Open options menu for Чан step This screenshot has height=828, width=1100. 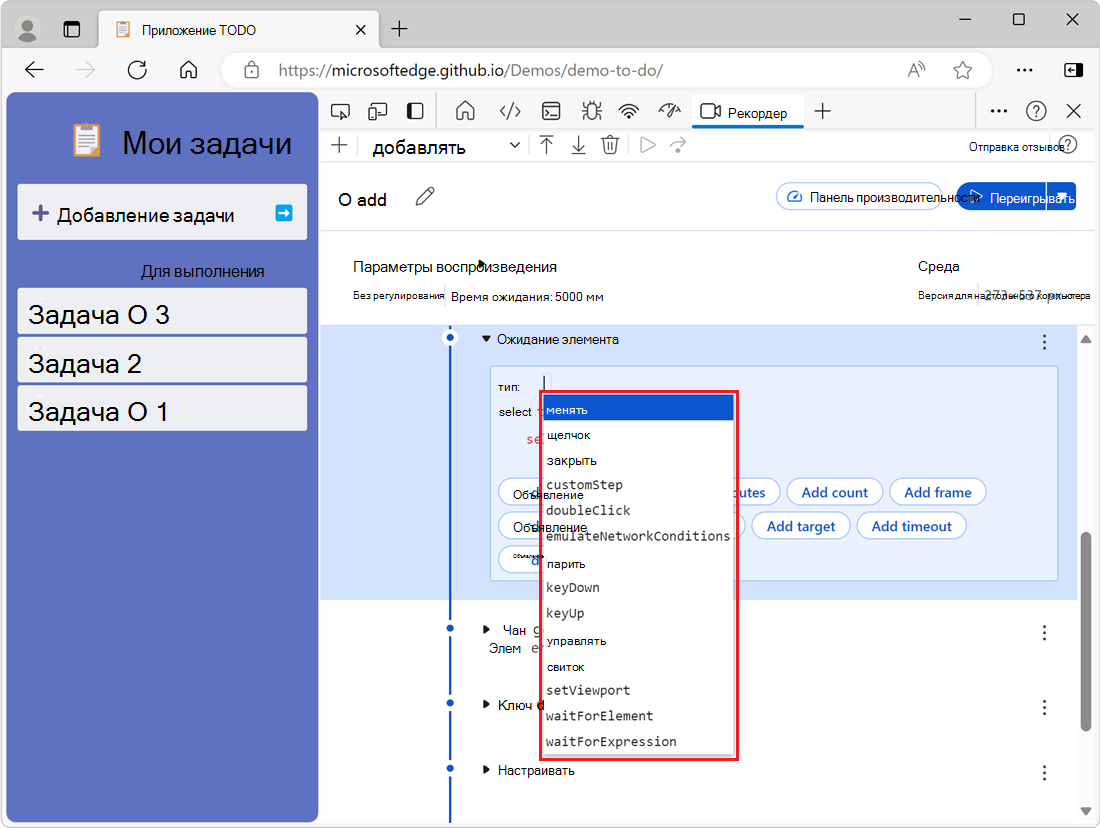coord(1045,633)
